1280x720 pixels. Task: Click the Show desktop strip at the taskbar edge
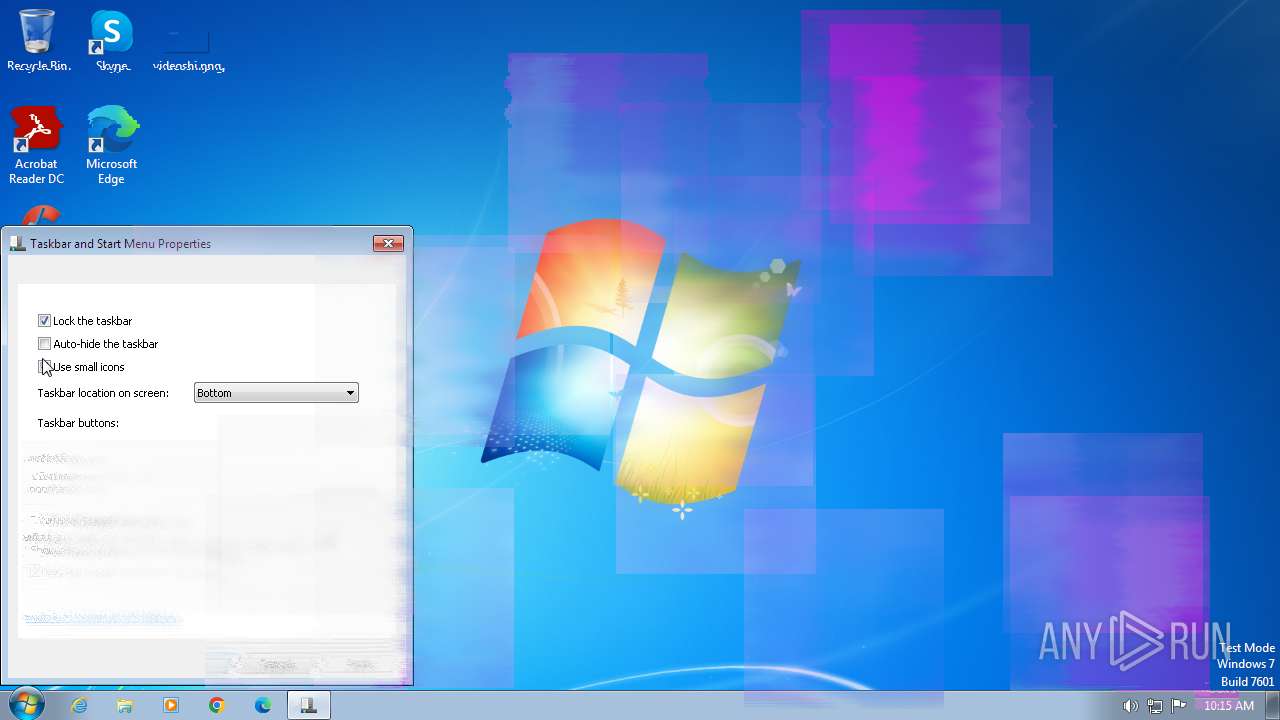pos(1272,705)
